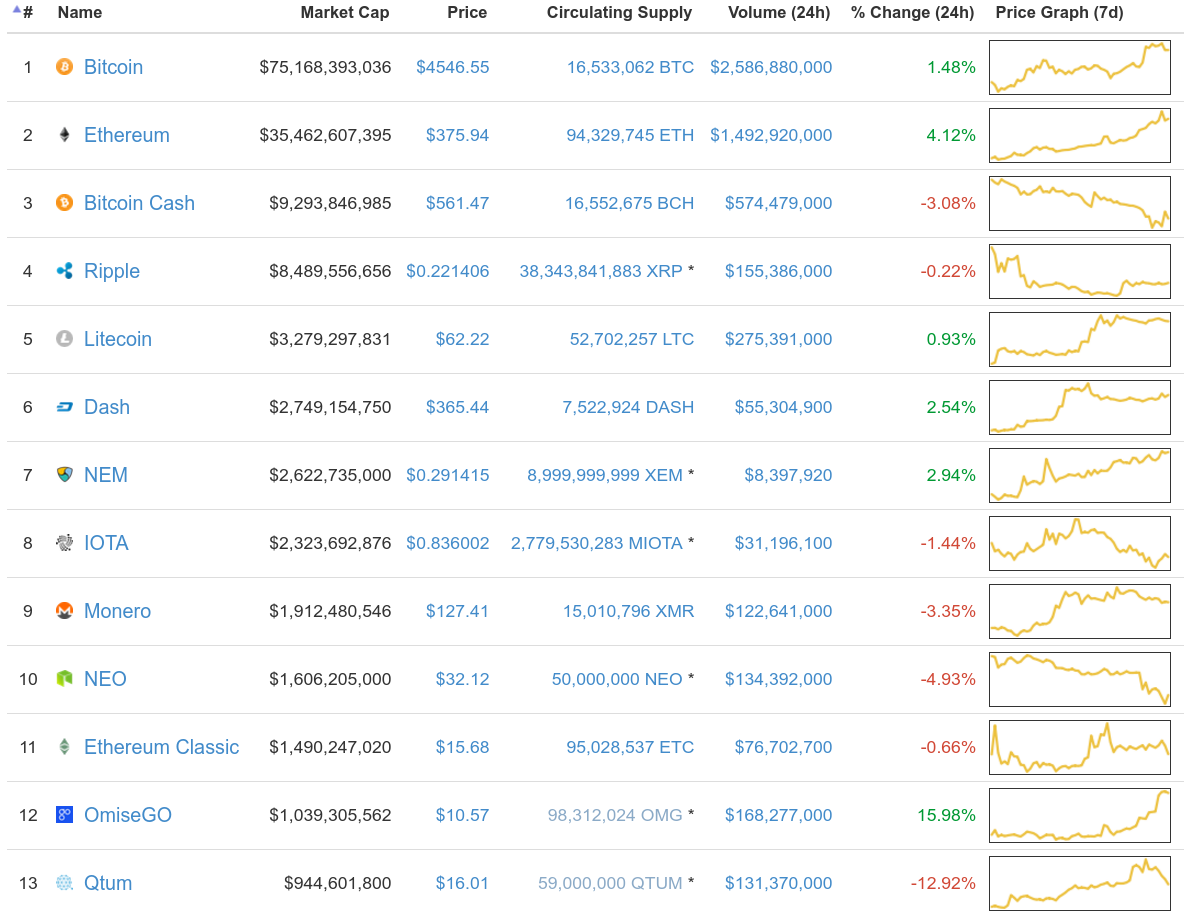Click the Price Graph (7d) header

pos(1059,12)
